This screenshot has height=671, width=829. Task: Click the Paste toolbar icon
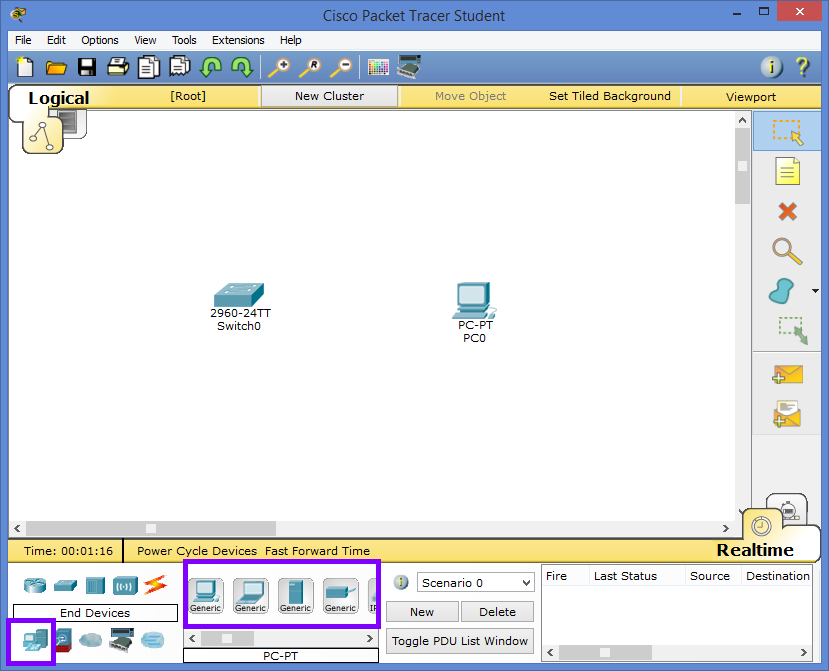(x=180, y=67)
